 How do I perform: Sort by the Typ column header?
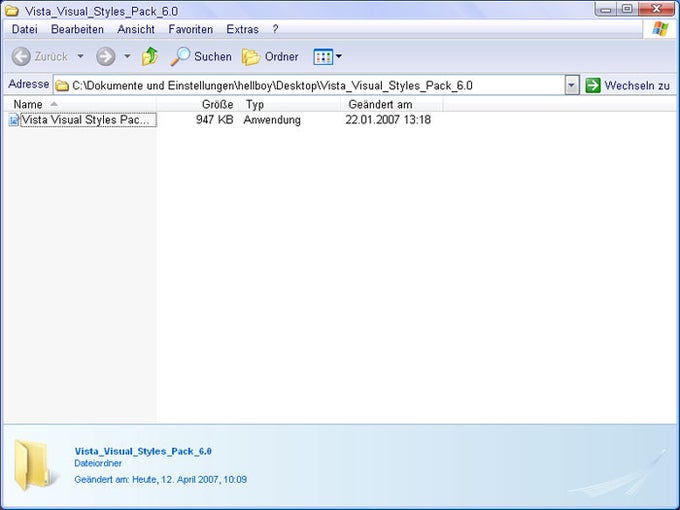pyautogui.click(x=289, y=104)
